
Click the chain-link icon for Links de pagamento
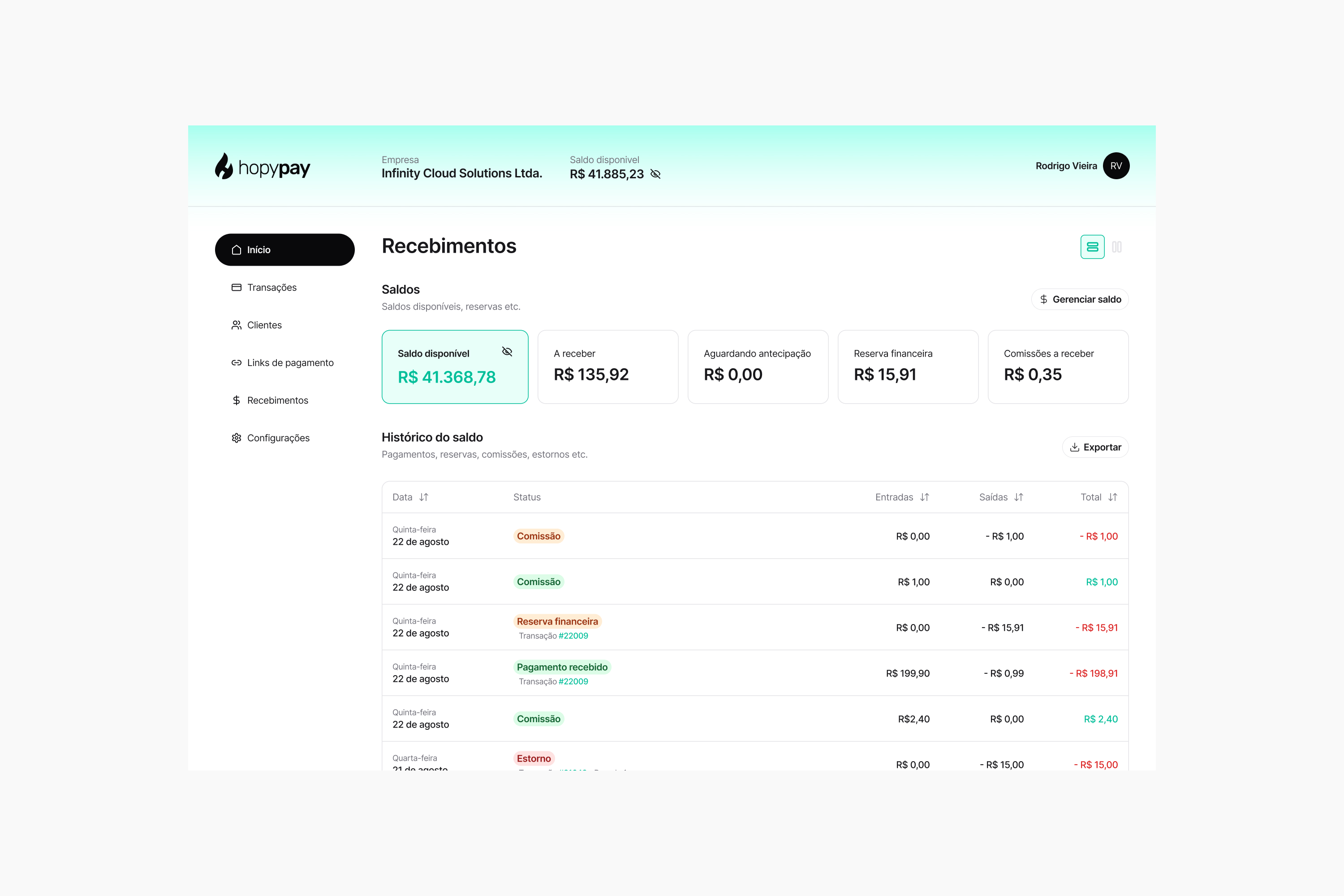coord(236,363)
